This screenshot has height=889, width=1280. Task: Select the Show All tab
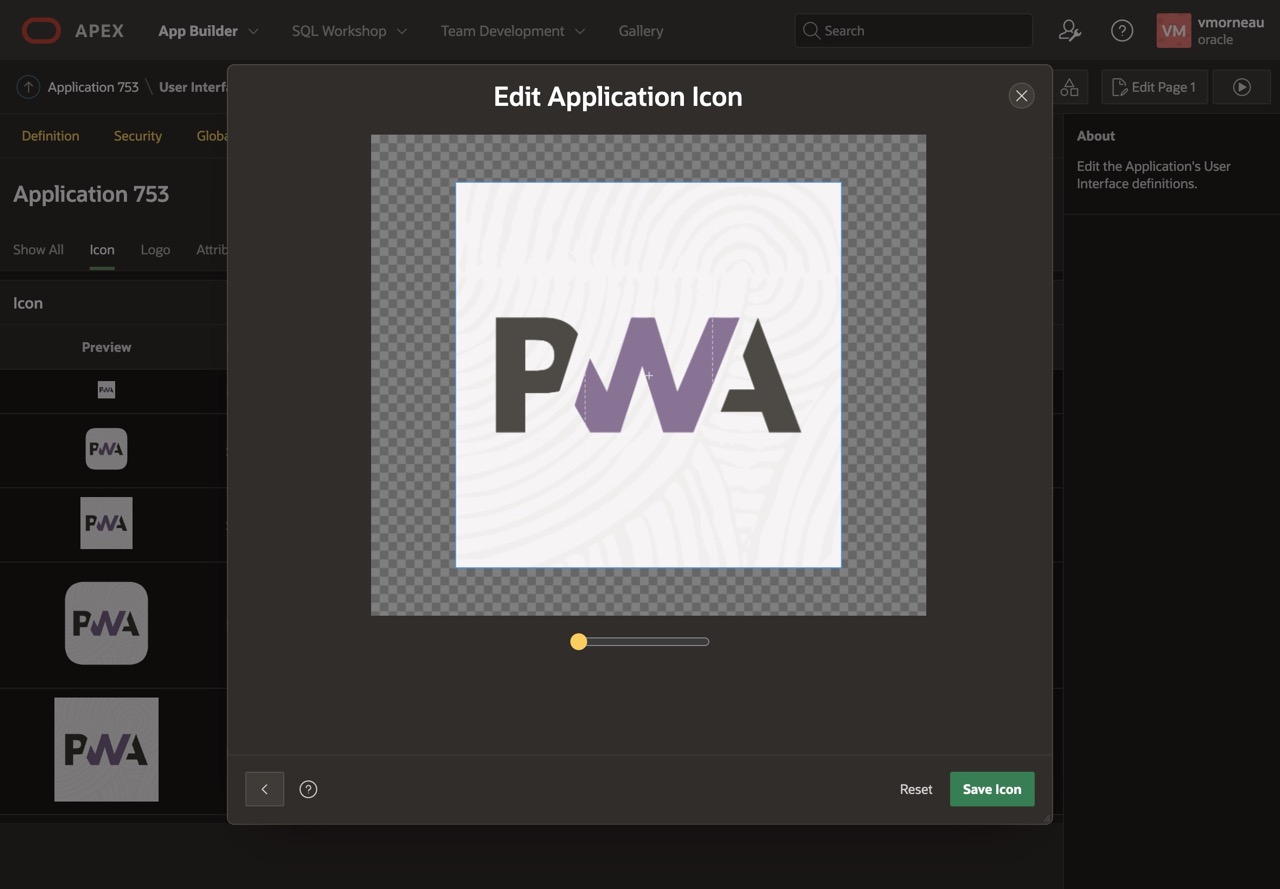[38, 250]
